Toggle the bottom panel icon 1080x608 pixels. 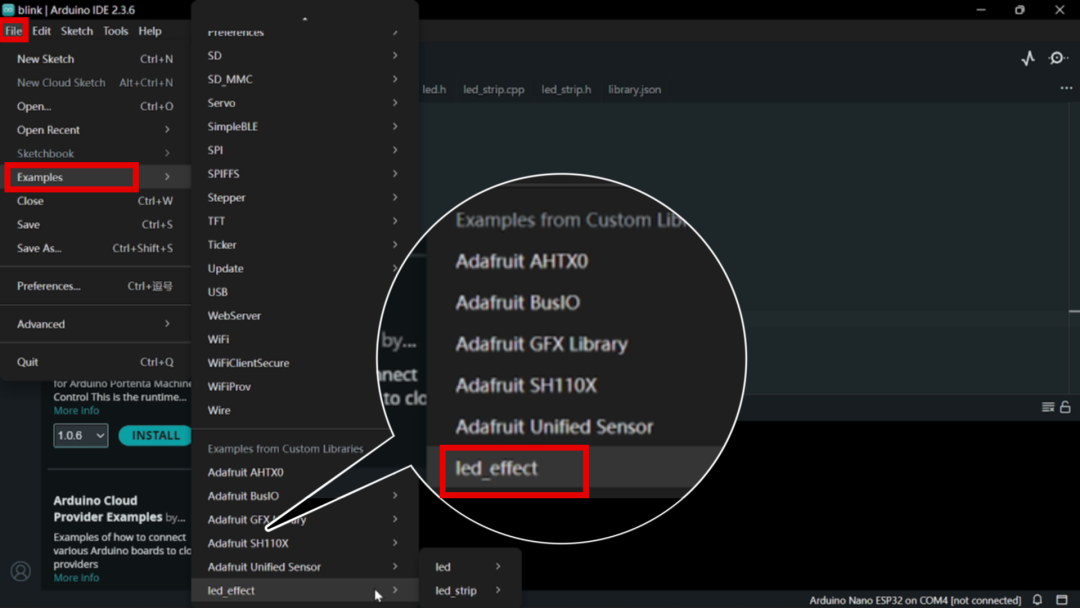1062,600
